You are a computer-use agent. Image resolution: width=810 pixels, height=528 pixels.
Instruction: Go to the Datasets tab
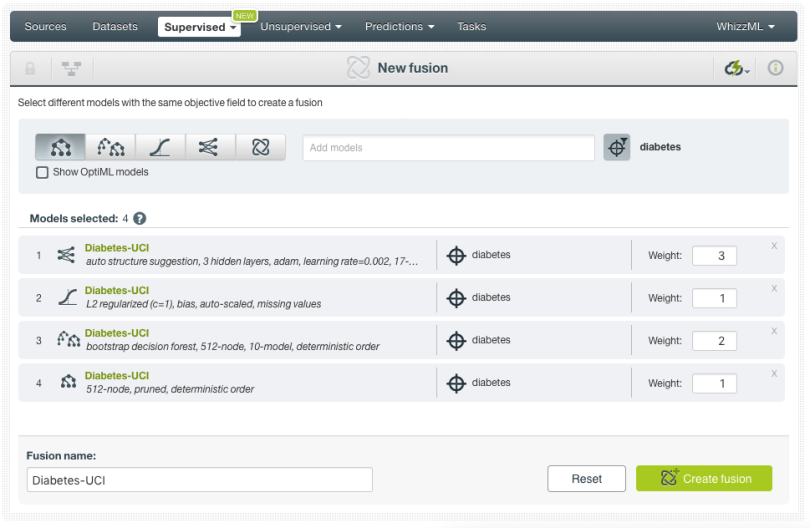(x=115, y=26)
